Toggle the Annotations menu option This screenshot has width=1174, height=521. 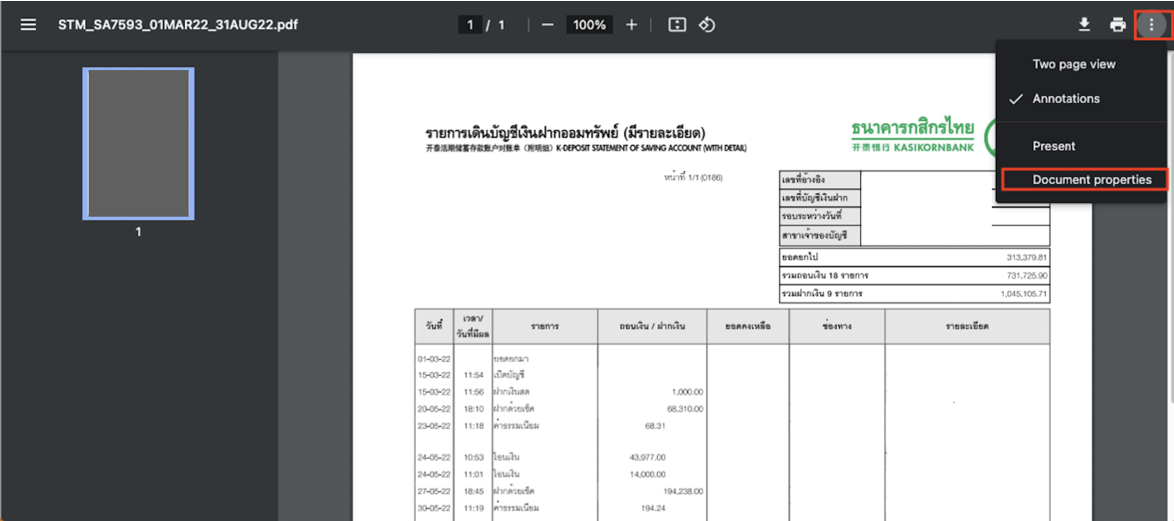(1066, 98)
